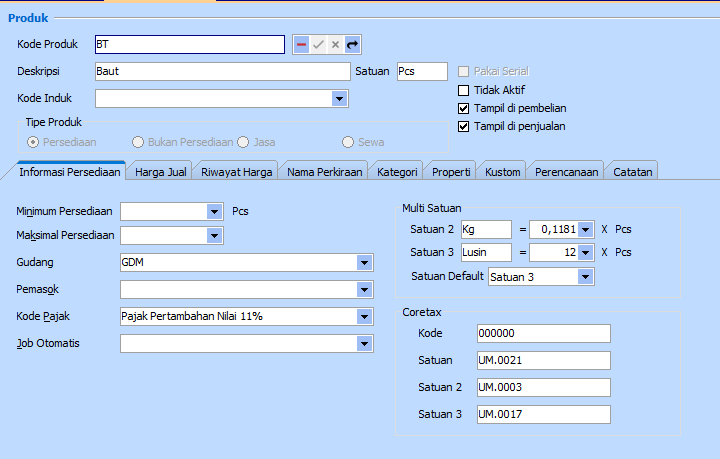
Task: Click Coretax Satuan 3 field UM.0017
Action: pyautogui.click(x=544, y=414)
